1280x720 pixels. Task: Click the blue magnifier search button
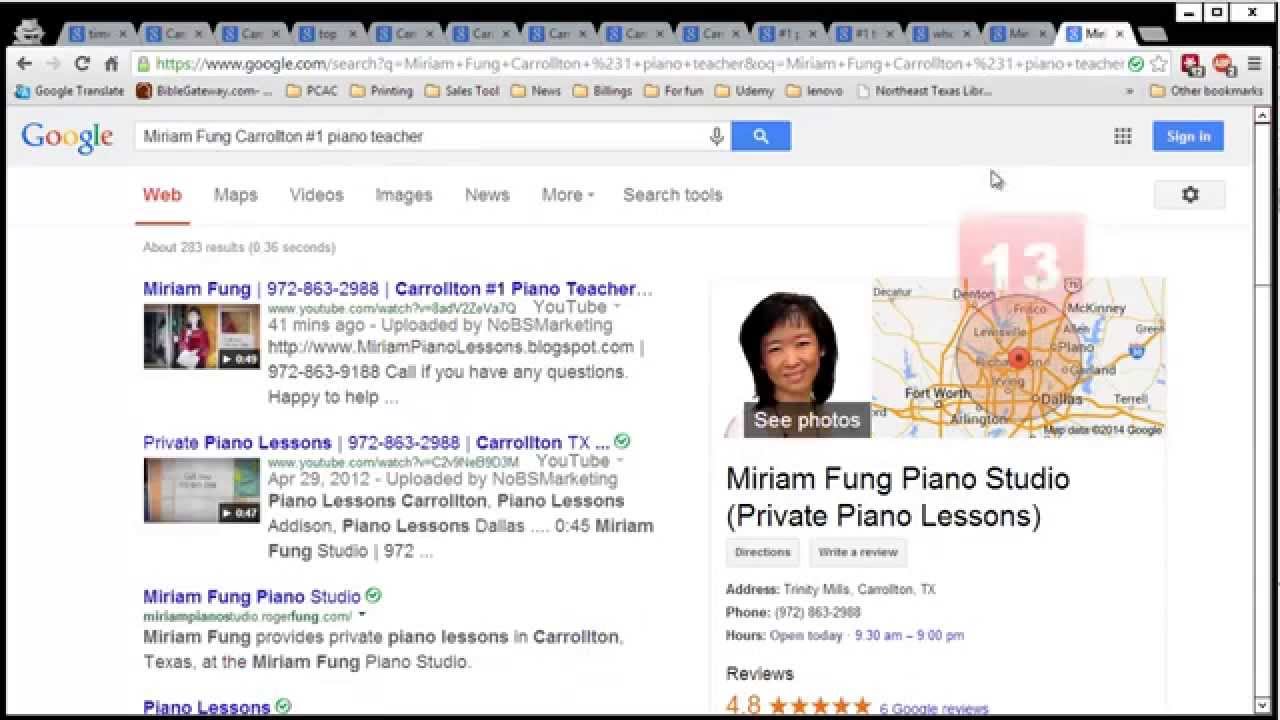tap(761, 136)
